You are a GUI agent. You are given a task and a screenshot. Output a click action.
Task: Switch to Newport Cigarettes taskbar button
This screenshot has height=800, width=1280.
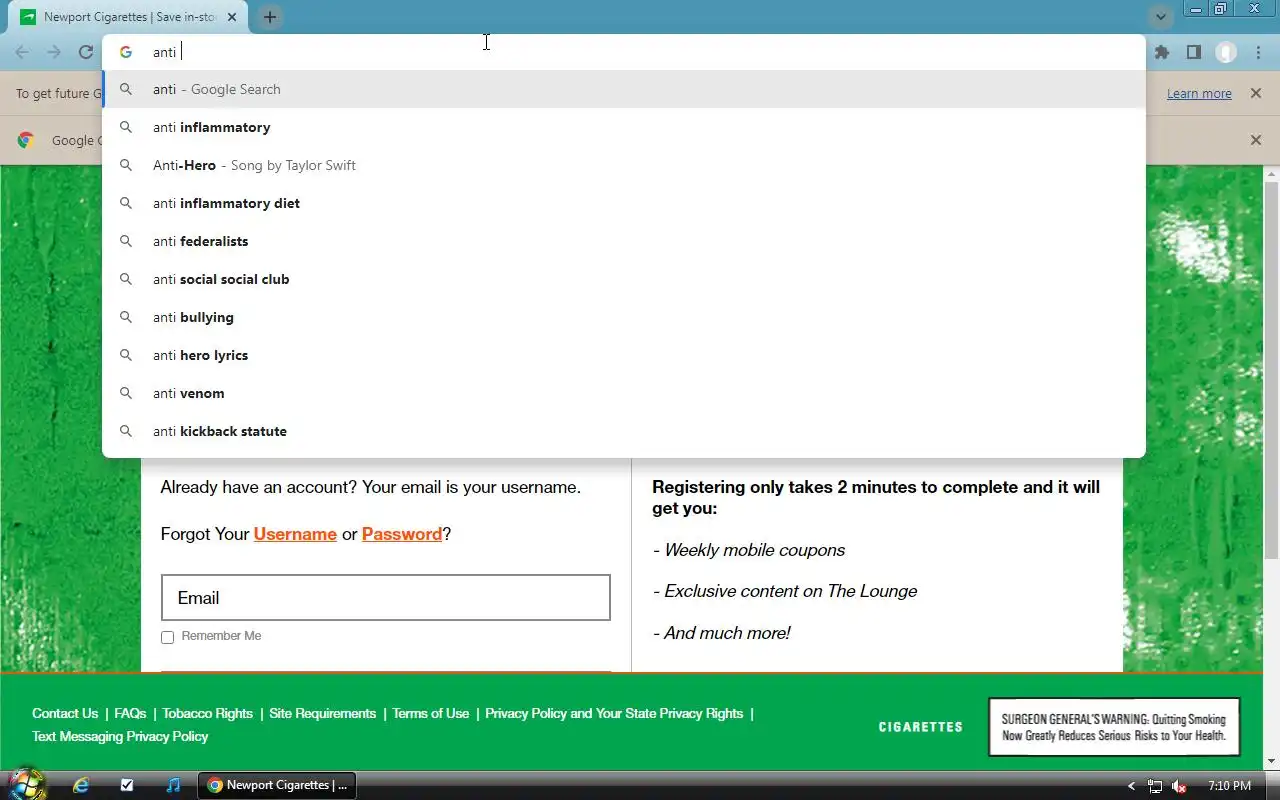(277, 785)
